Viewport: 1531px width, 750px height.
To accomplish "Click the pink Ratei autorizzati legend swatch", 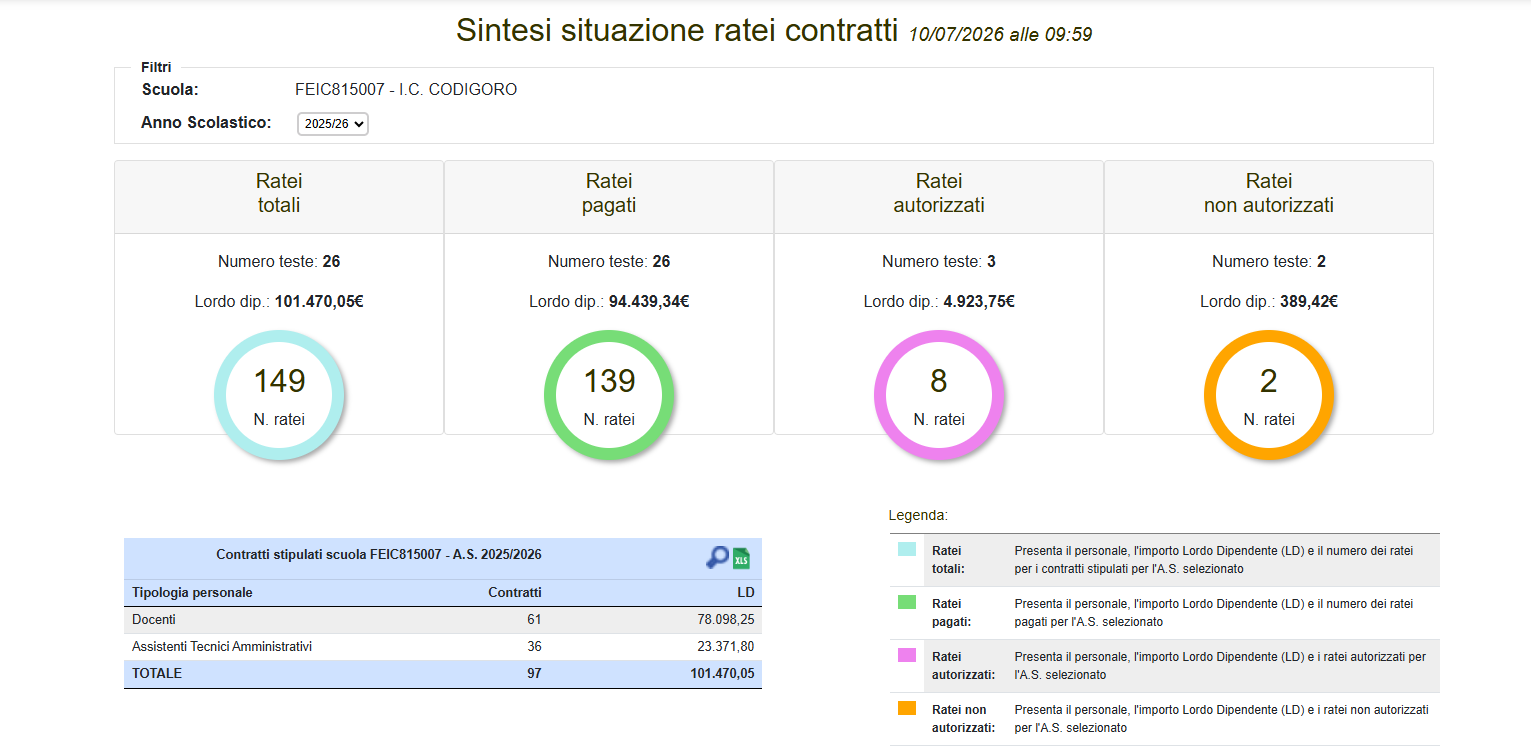I will pos(907,655).
